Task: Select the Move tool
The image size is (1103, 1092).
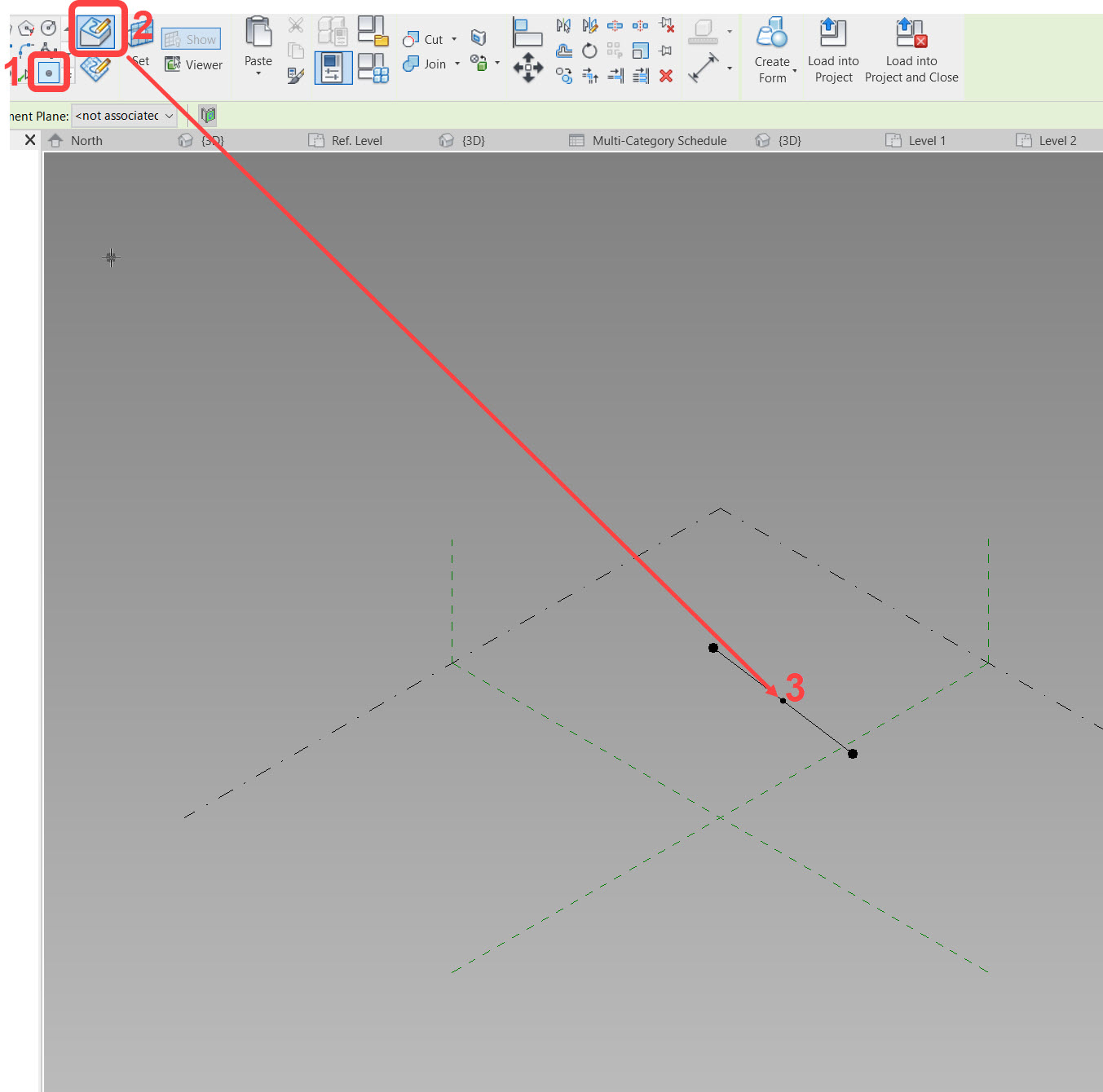Action: coord(527,68)
